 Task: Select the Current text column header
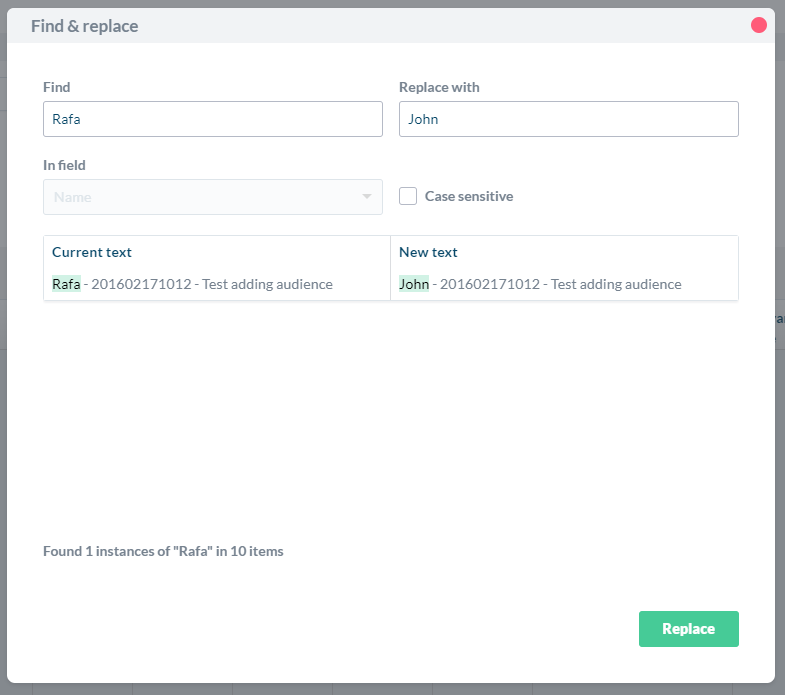(92, 252)
